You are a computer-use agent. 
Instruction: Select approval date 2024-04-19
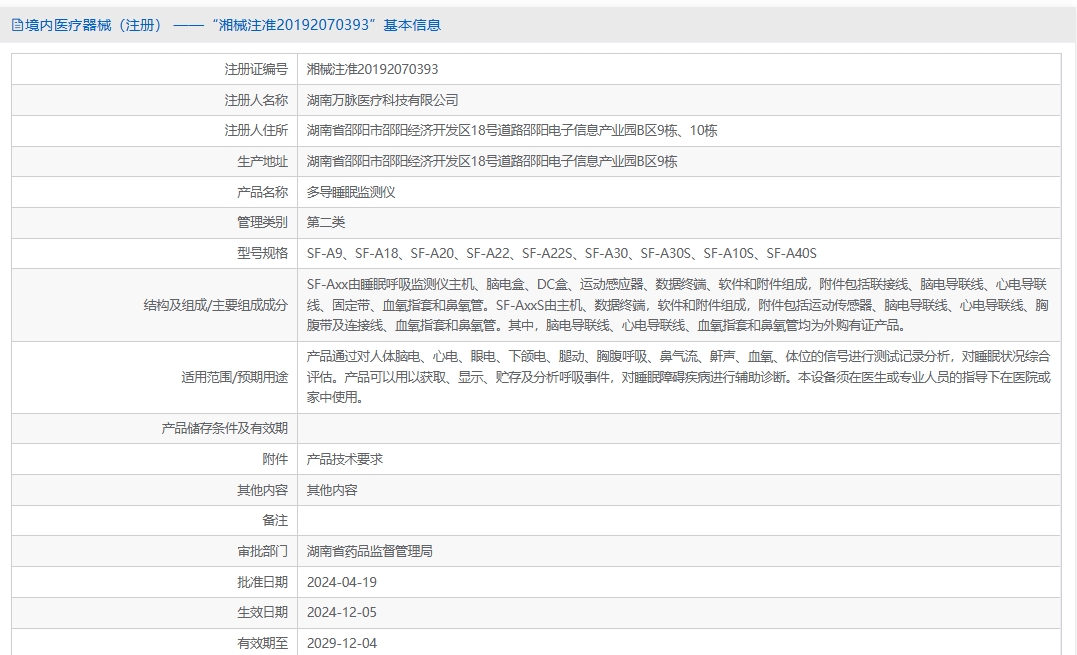(x=341, y=582)
